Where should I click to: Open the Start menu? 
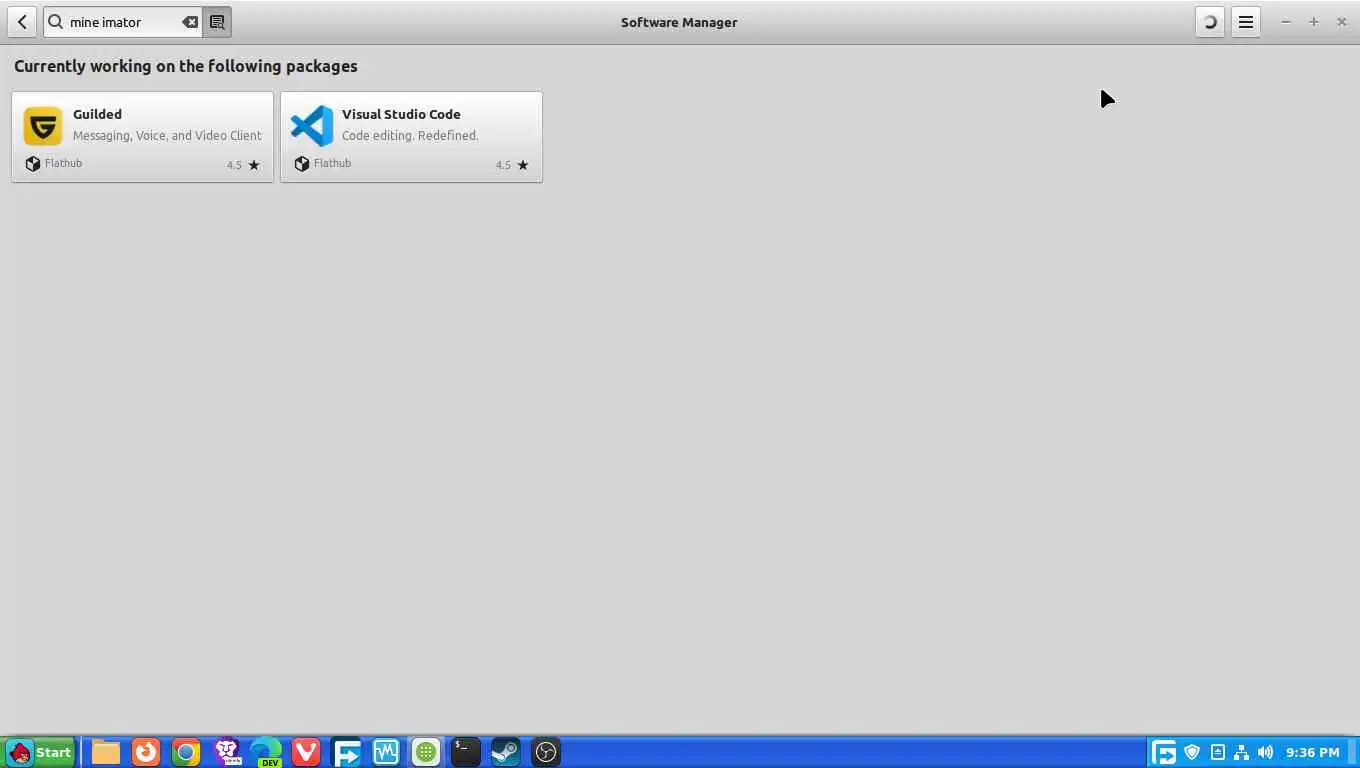(x=39, y=752)
